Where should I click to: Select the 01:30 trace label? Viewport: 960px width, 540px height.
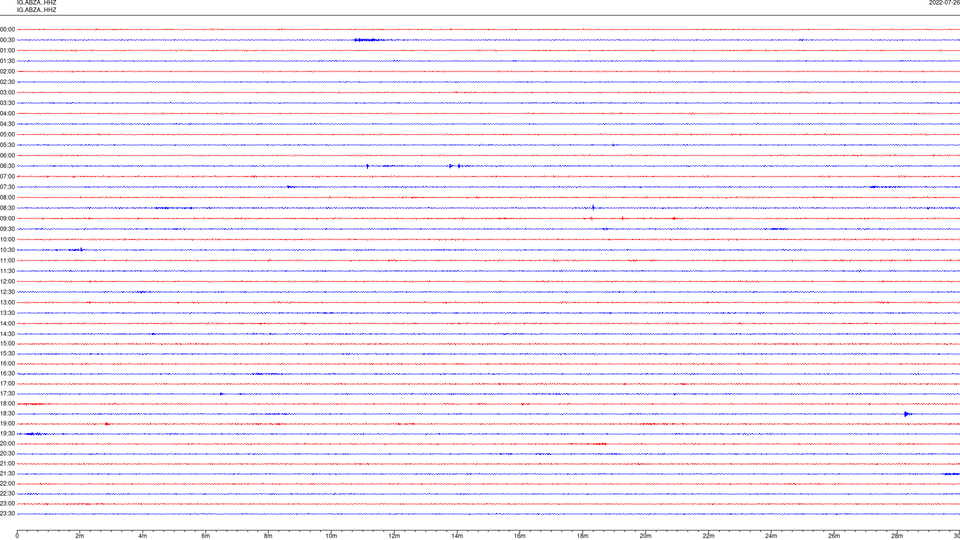pos(7,61)
